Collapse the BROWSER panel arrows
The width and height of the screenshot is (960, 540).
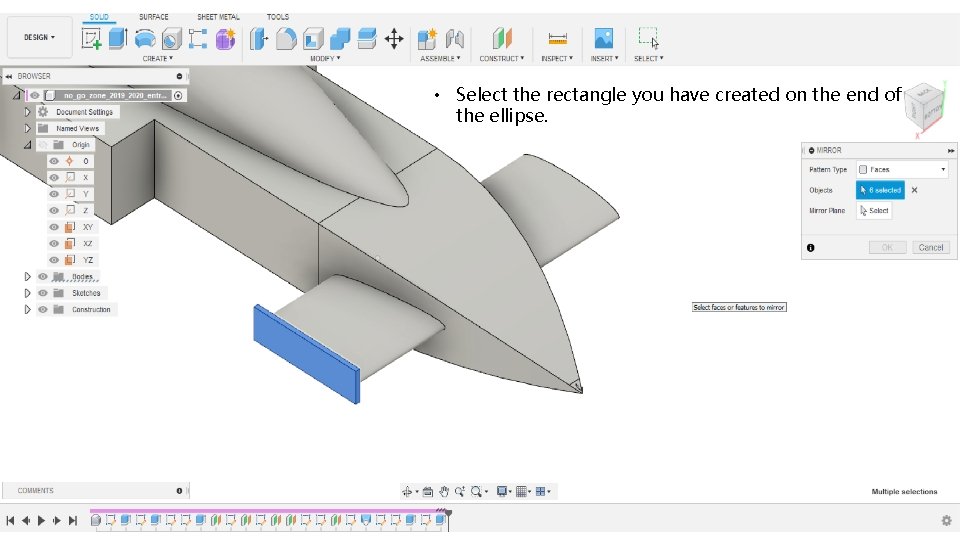click(9, 77)
